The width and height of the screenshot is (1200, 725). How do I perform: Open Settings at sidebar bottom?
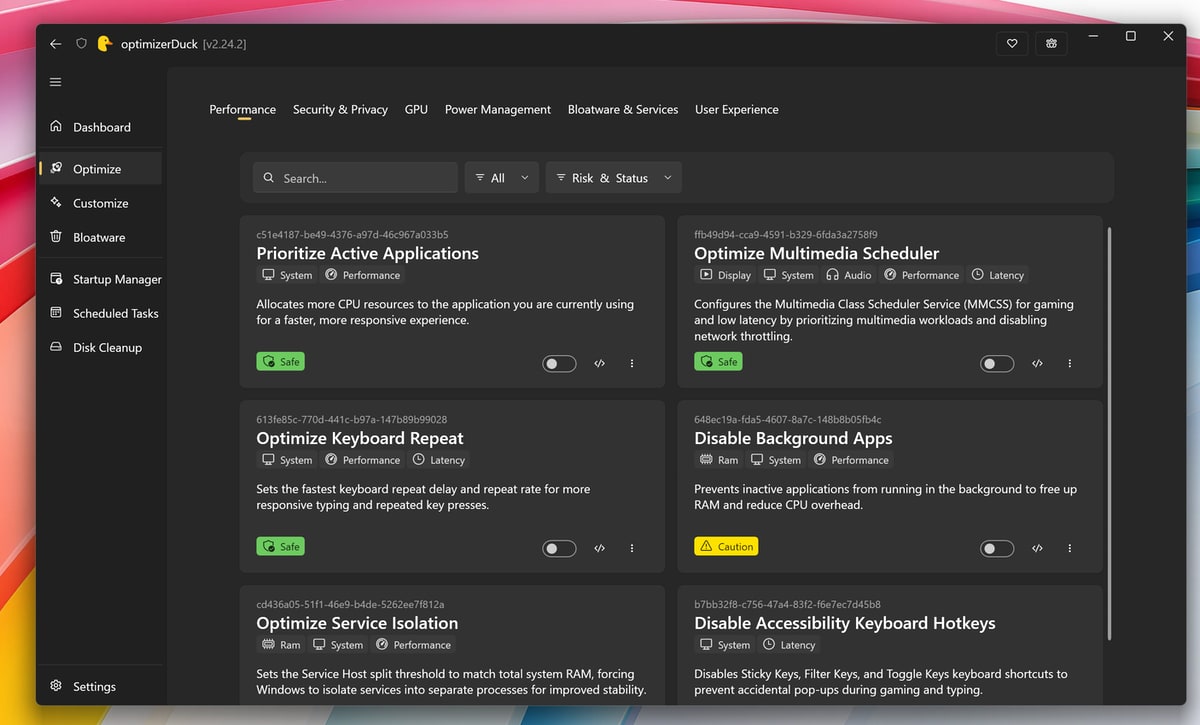100,686
